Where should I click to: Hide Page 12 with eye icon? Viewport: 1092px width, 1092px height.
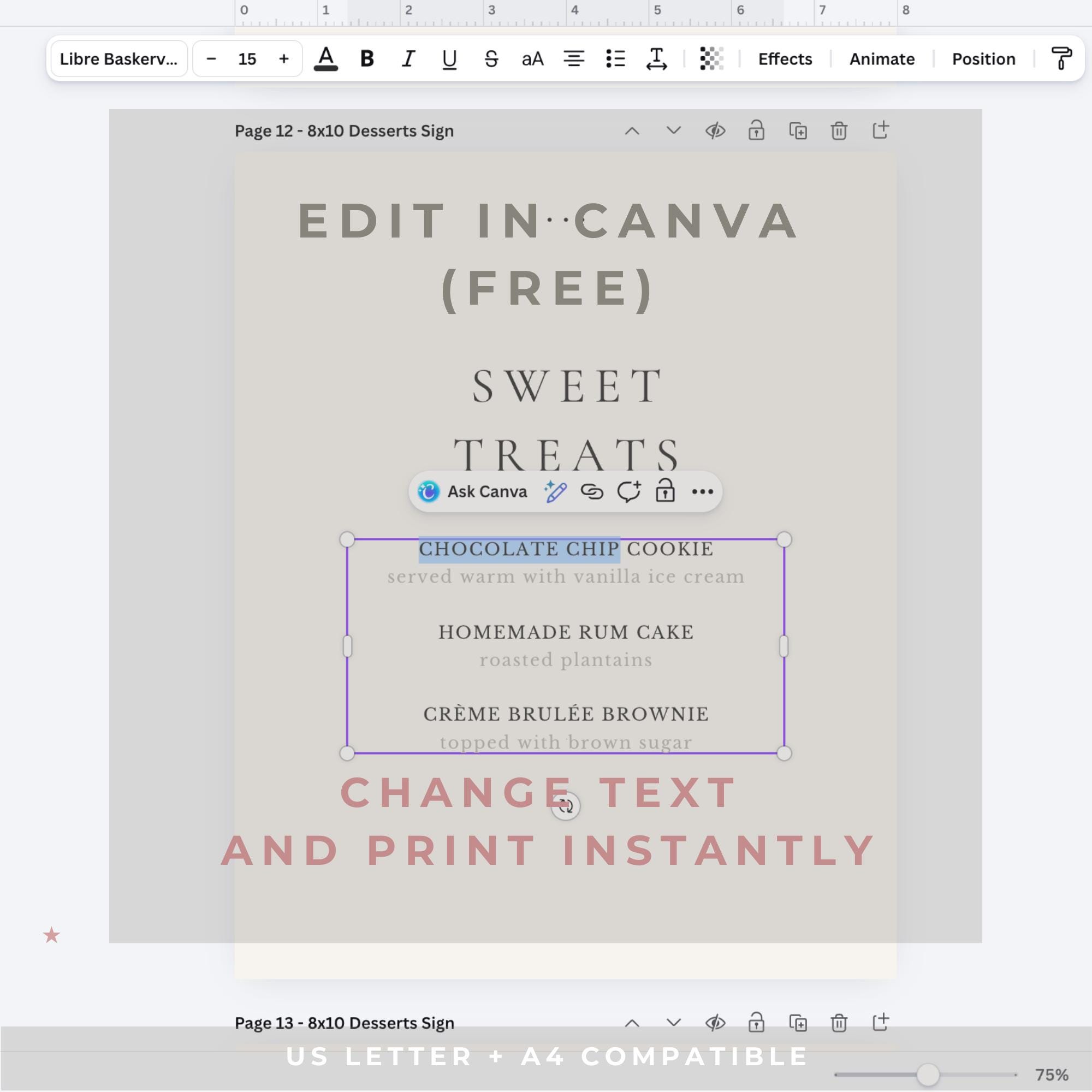click(x=715, y=131)
